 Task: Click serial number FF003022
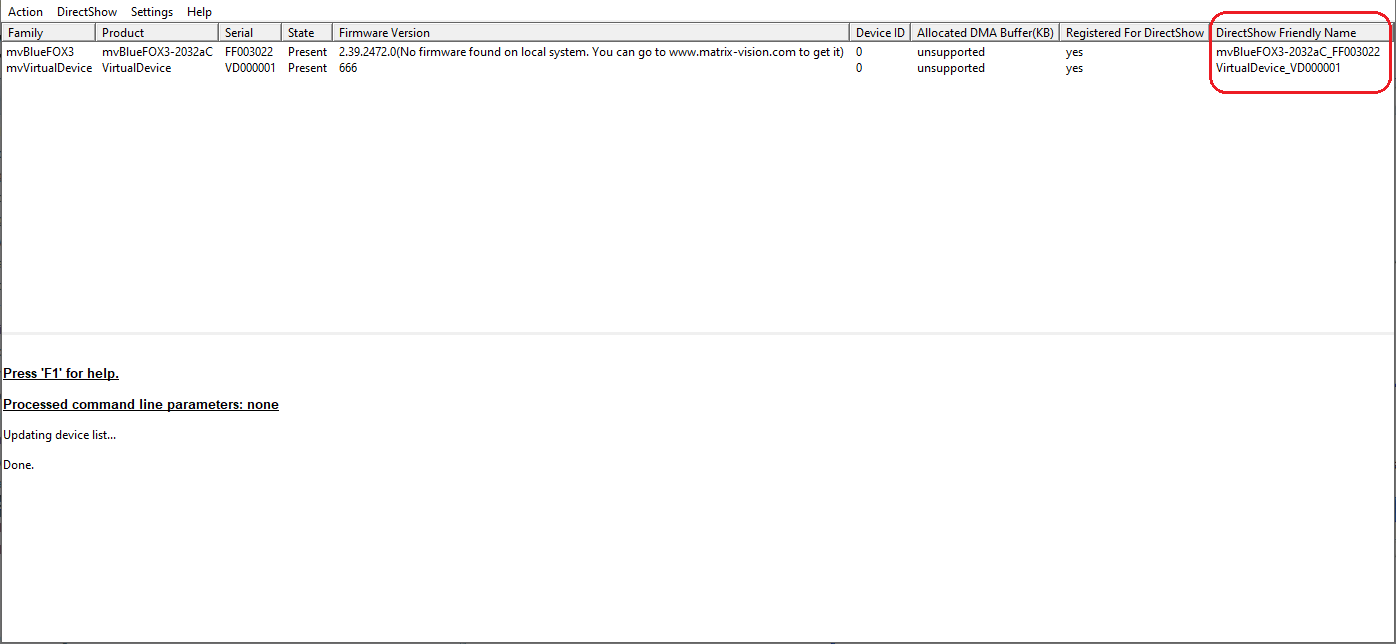click(249, 52)
